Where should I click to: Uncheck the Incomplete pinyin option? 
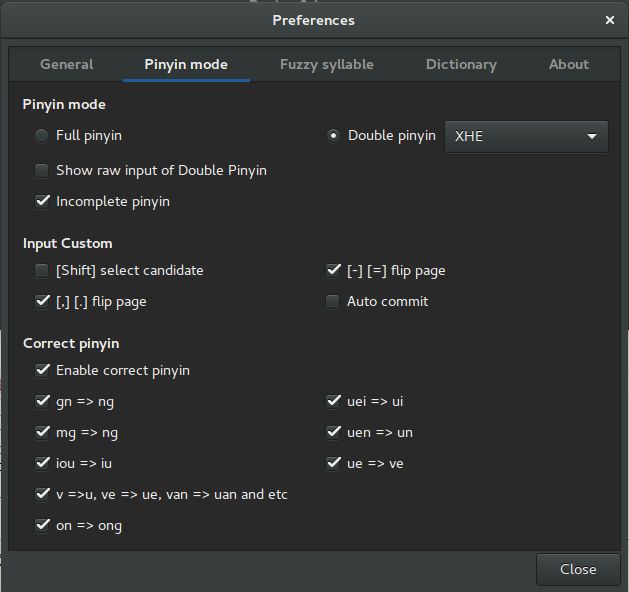click(42, 201)
